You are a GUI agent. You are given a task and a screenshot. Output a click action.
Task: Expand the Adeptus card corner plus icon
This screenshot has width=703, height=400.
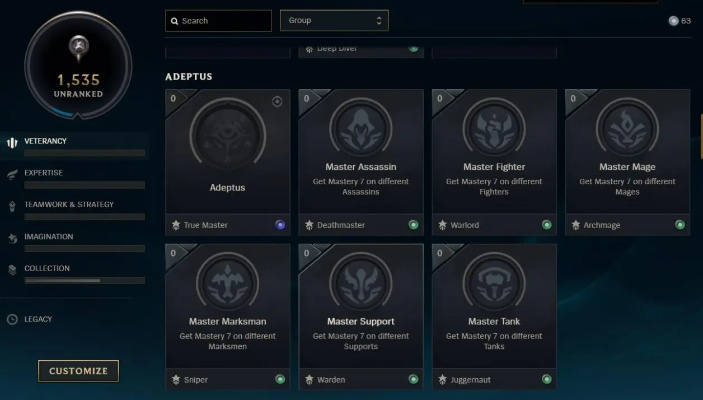click(x=277, y=101)
